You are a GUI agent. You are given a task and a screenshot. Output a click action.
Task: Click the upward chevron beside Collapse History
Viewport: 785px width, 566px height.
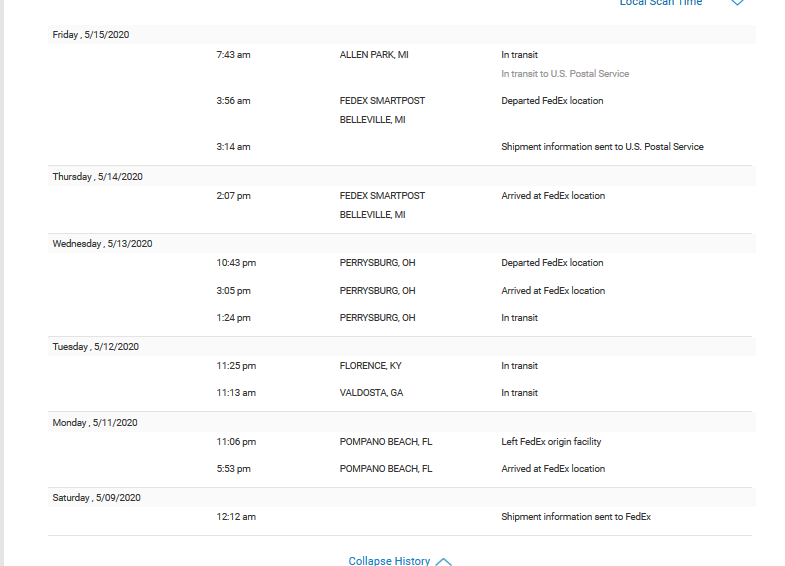444,562
